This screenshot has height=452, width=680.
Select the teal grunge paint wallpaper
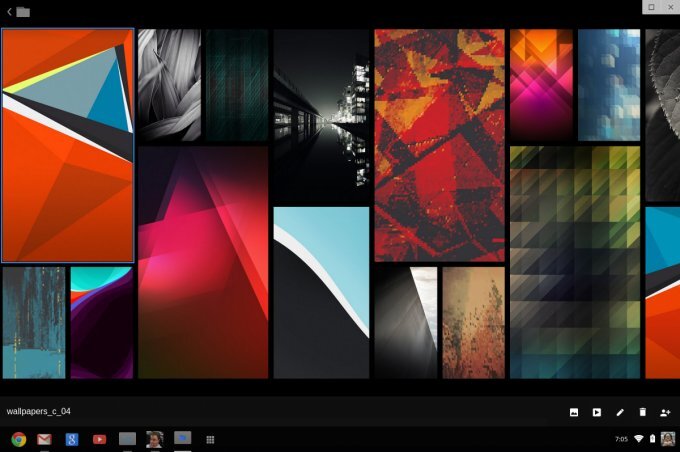pos(34,323)
